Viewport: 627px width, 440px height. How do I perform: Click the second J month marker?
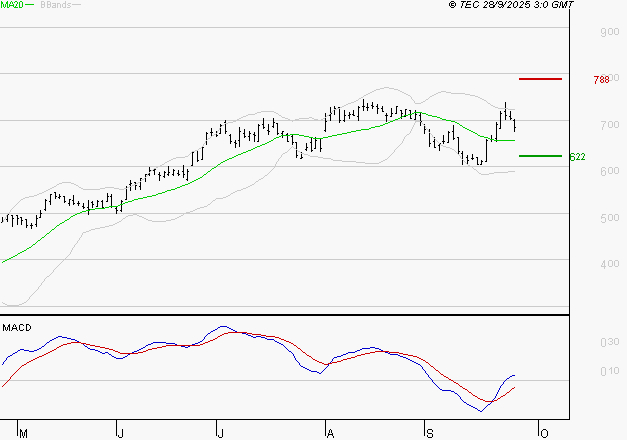220,434
